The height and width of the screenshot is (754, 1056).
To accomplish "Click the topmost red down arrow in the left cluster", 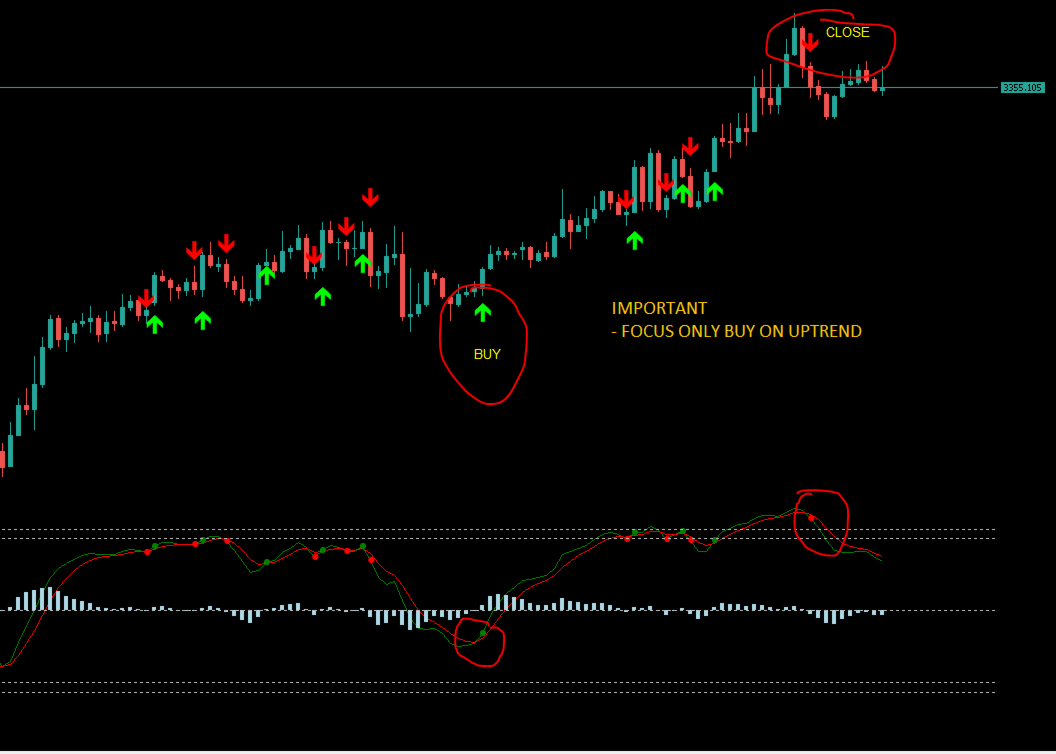I will (227, 242).
